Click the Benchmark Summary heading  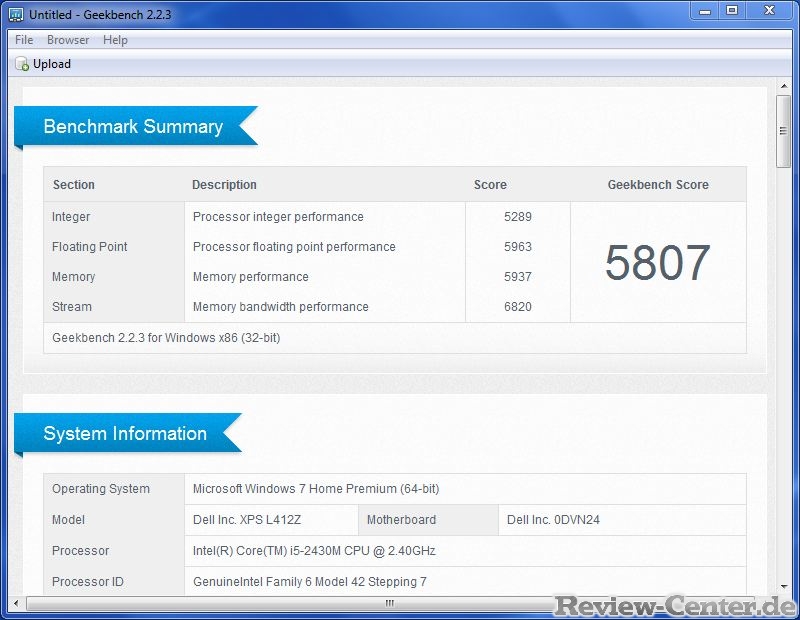[133, 127]
